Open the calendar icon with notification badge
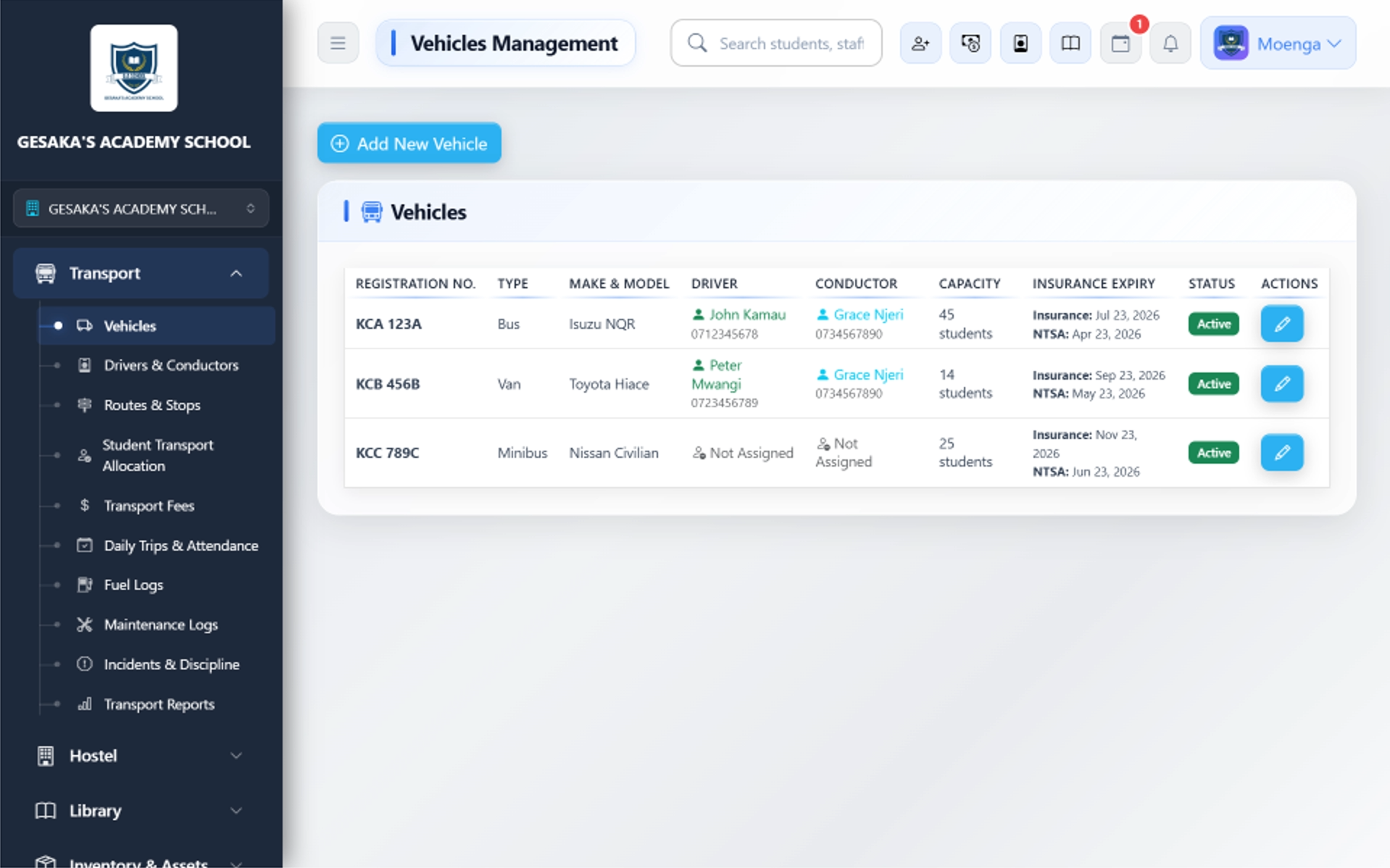 (x=1120, y=43)
